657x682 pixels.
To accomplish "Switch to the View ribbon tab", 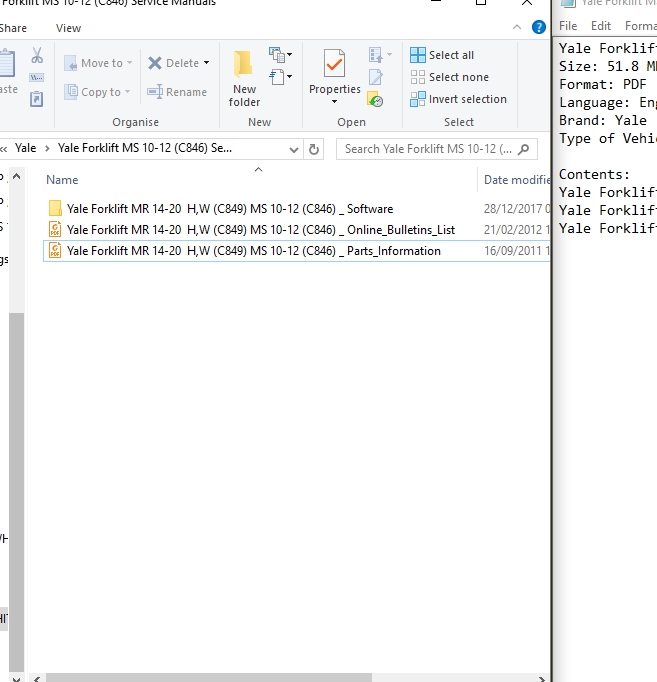I will pyautogui.click(x=69, y=28).
